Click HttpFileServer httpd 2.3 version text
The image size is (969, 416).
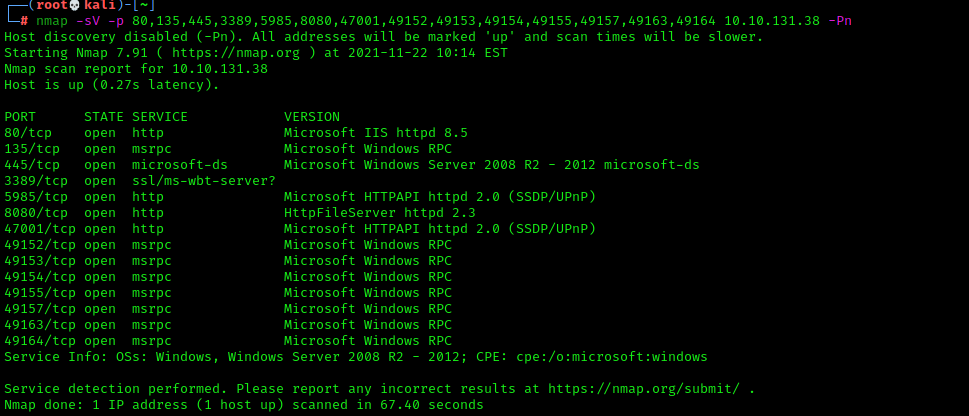379,213
